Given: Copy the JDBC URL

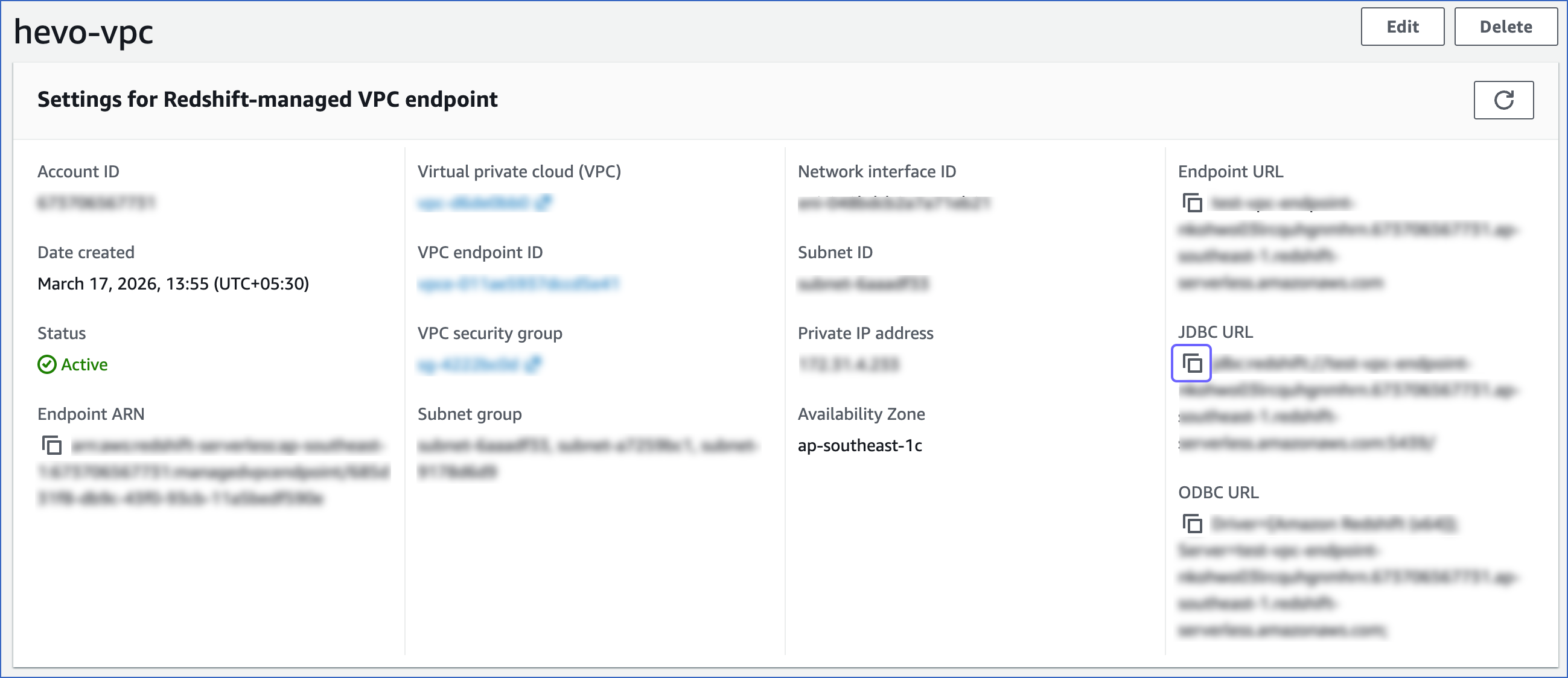Looking at the screenshot, I should [x=1191, y=363].
